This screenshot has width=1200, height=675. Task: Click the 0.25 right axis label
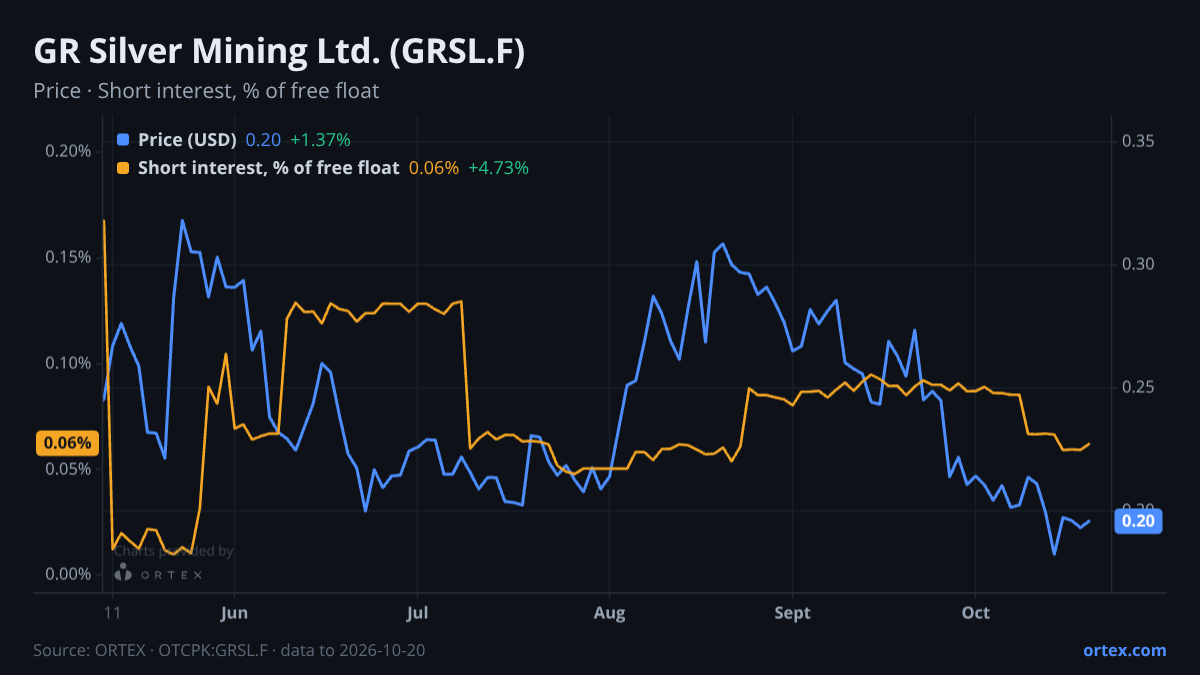point(1138,388)
